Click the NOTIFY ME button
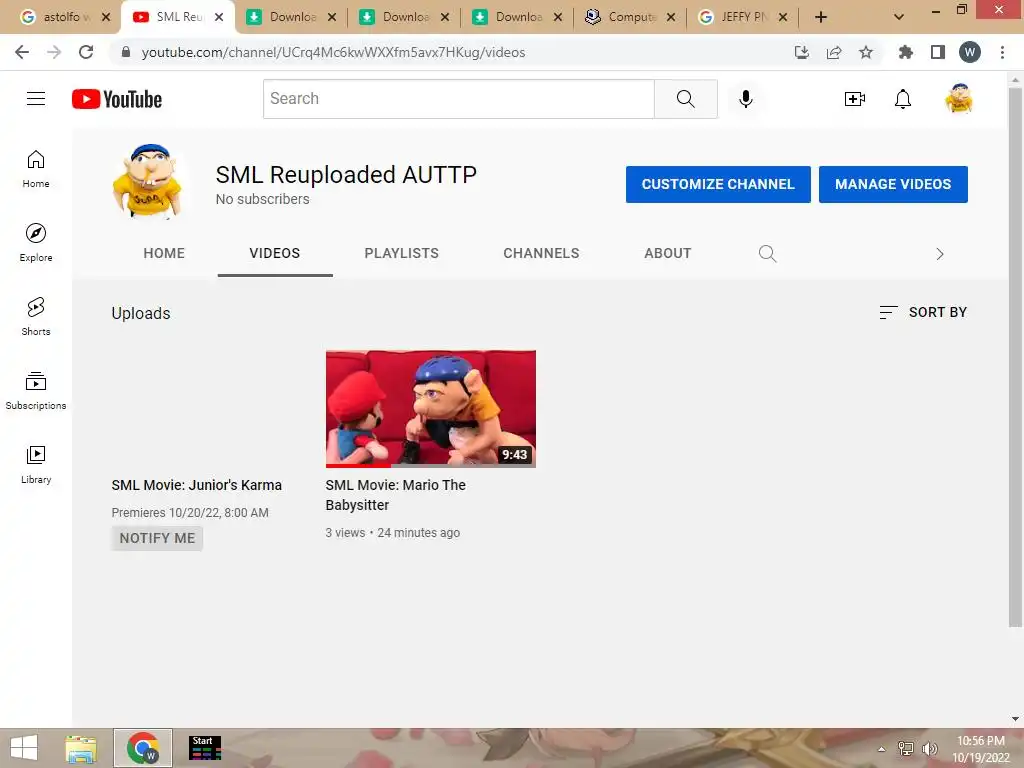This screenshot has width=1024, height=768. click(157, 538)
